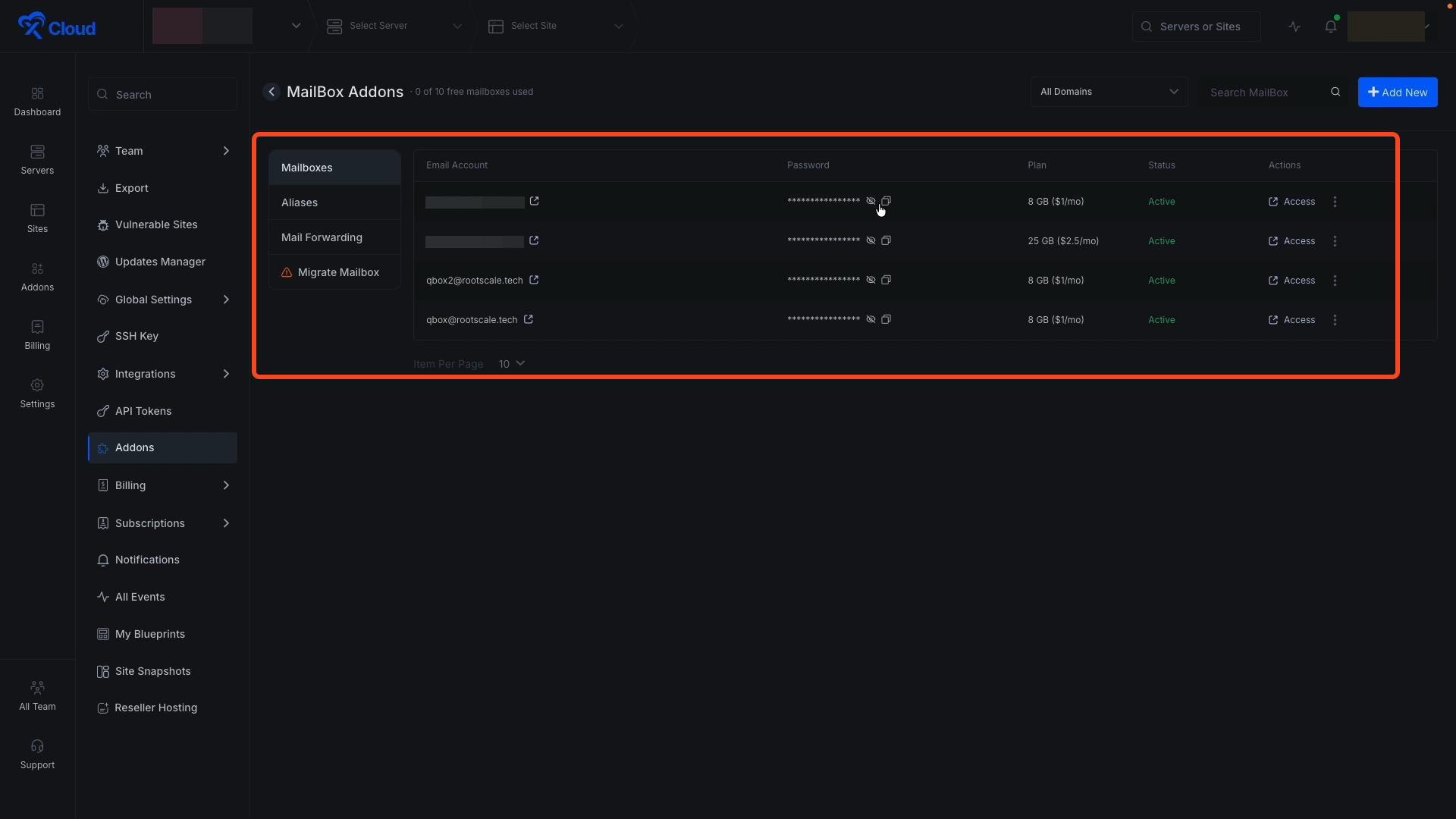Click Access for the 25 GB mailbox
This screenshot has width=1456, height=819.
click(1291, 241)
